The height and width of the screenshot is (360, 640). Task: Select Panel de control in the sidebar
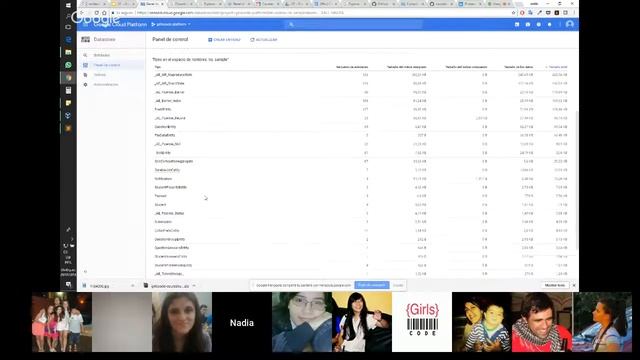(x=107, y=65)
